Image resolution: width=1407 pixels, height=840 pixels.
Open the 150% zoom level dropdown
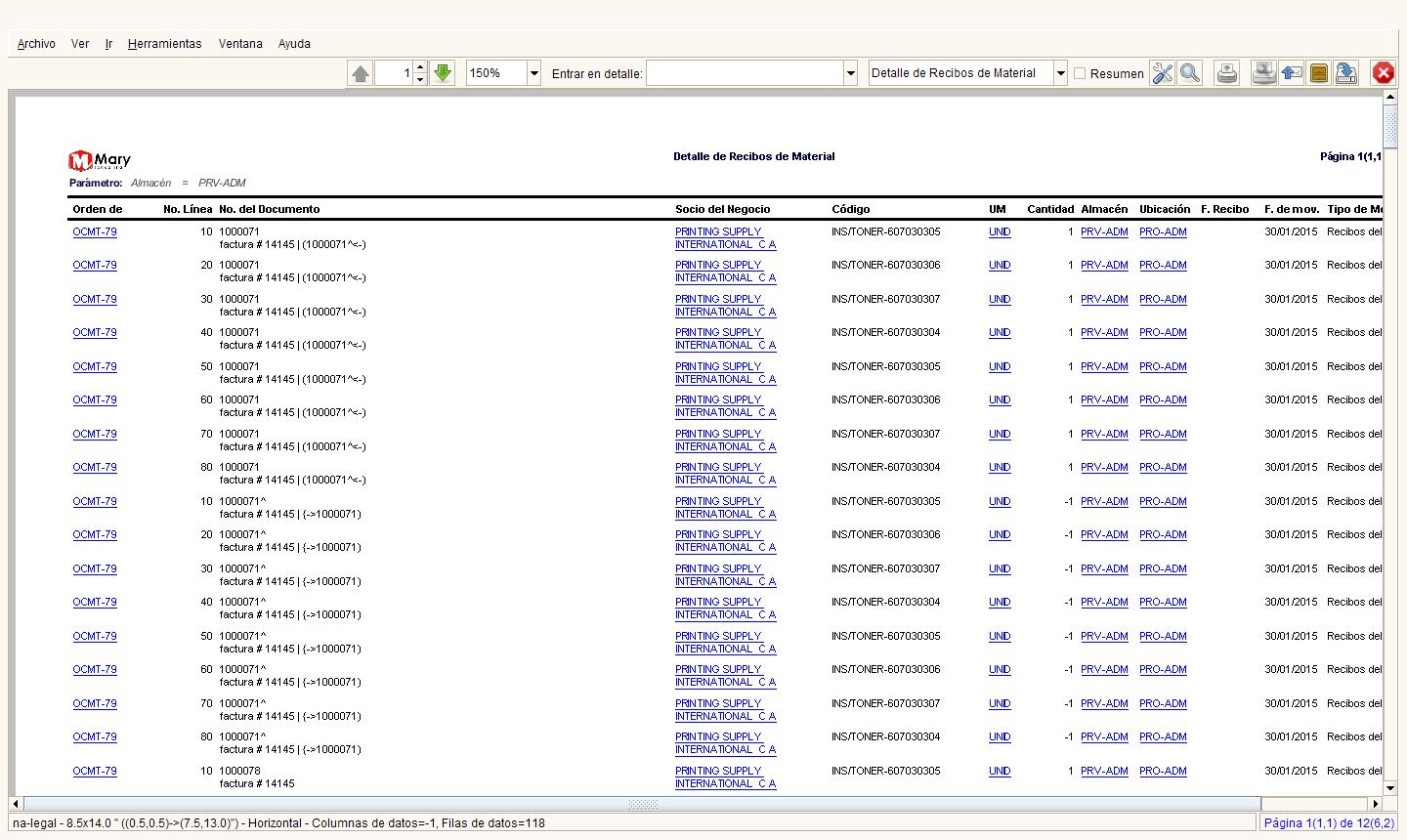[x=533, y=73]
